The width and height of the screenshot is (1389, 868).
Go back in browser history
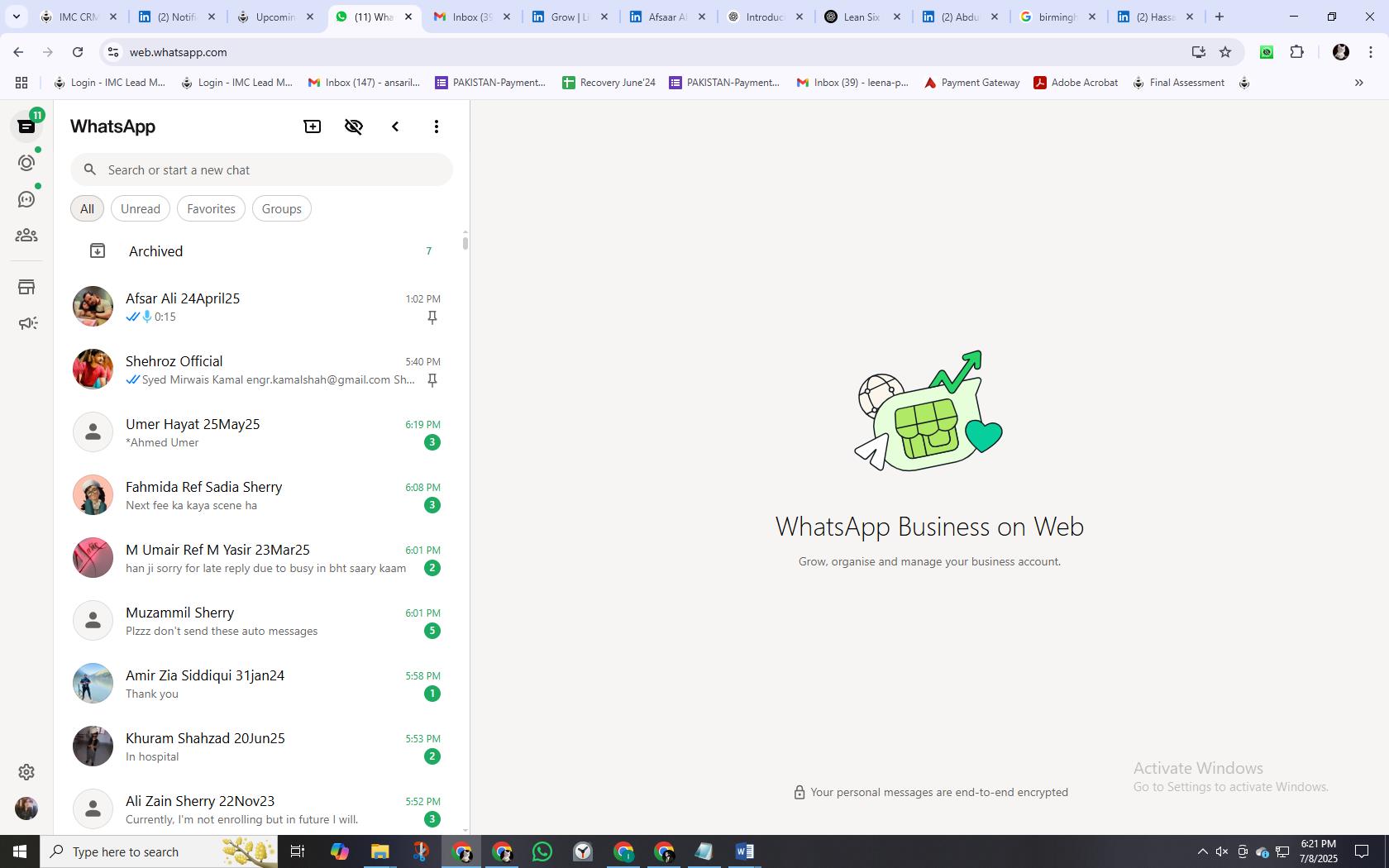18,52
